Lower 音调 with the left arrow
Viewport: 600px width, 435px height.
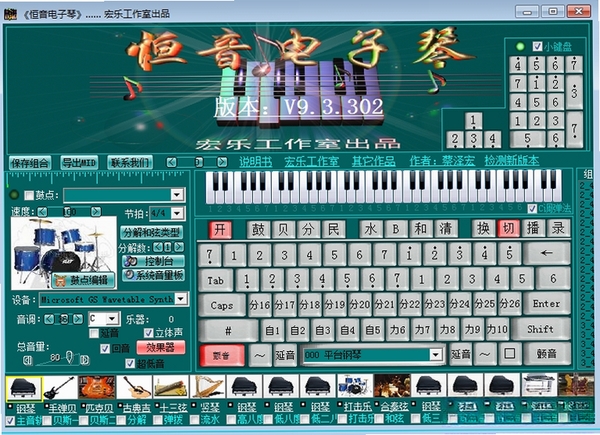pyautogui.click(x=49, y=319)
